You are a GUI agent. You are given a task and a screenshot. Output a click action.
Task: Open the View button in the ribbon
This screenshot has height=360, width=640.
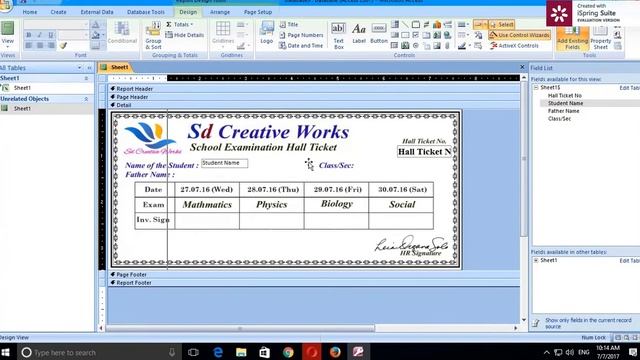point(7,34)
